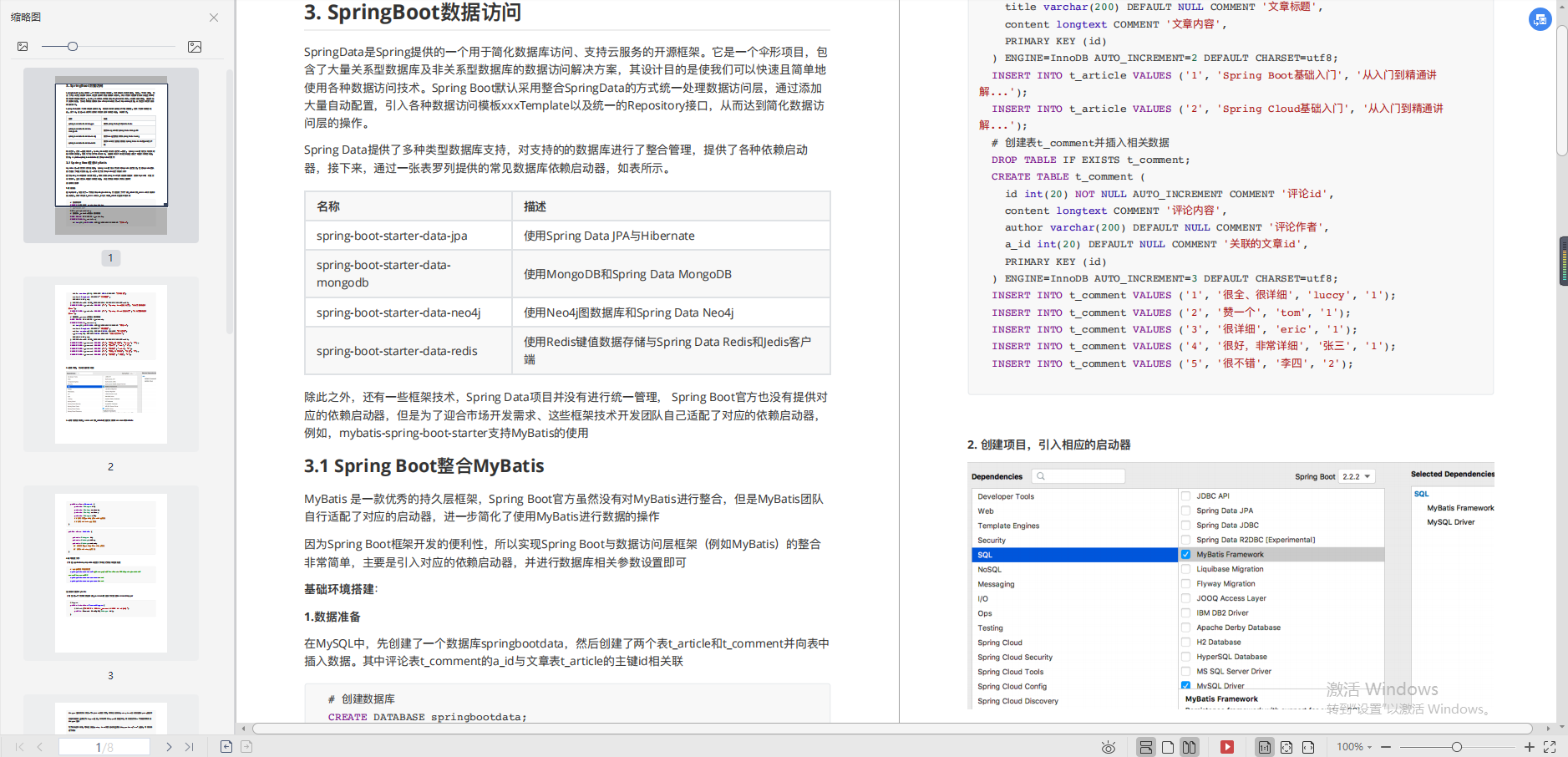Select SQL in the Dependencies category list
The height and width of the screenshot is (757, 1568).
tap(1075, 555)
